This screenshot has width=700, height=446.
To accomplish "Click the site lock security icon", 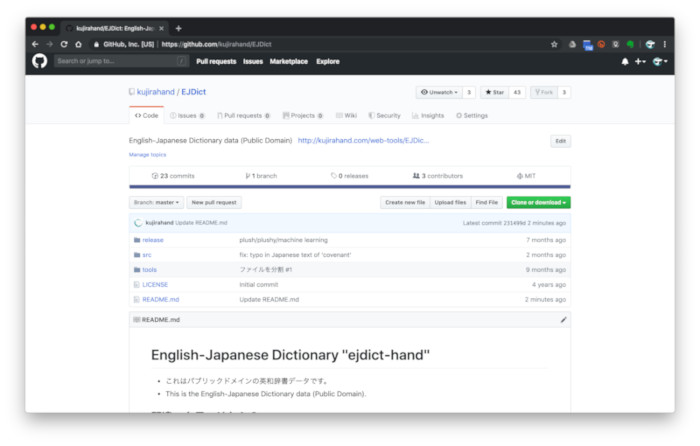I will coord(96,44).
